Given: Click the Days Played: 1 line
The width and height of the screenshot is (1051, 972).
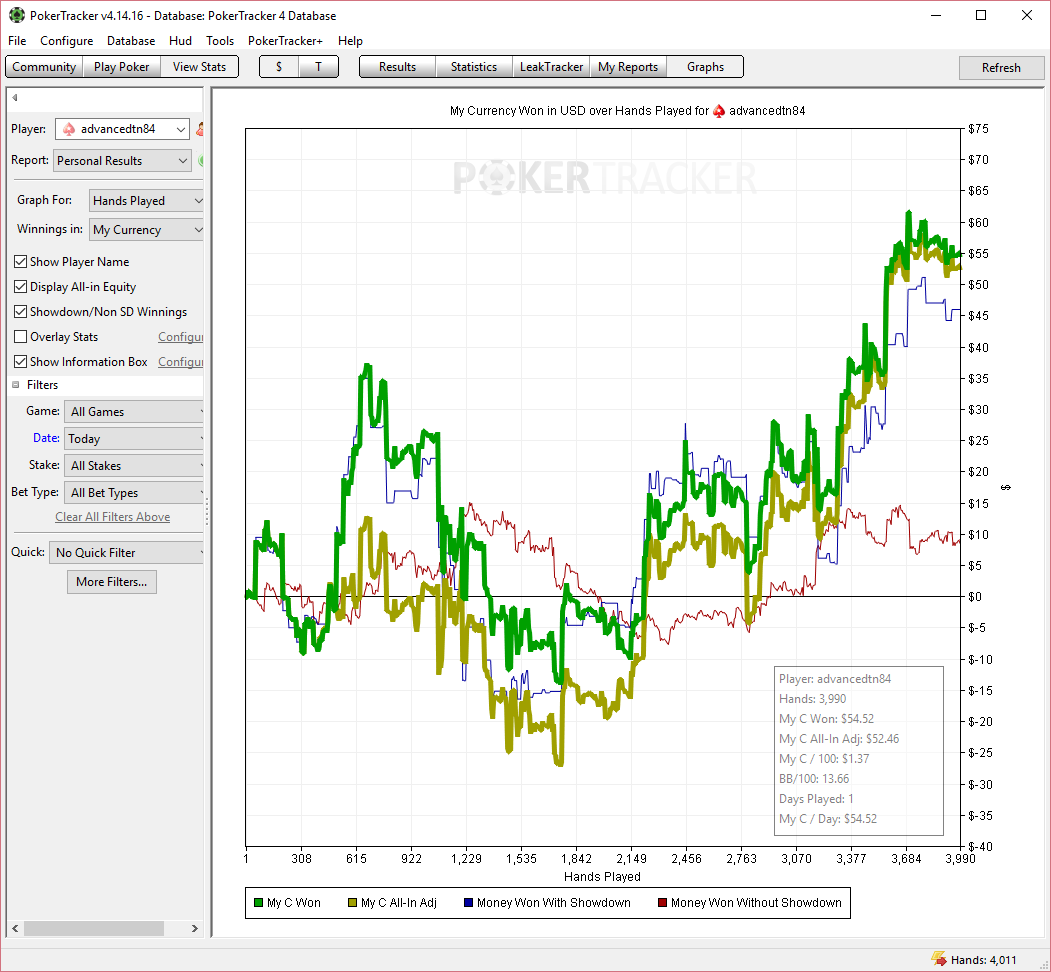Looking at the screenshot, I should click(816, 799).
